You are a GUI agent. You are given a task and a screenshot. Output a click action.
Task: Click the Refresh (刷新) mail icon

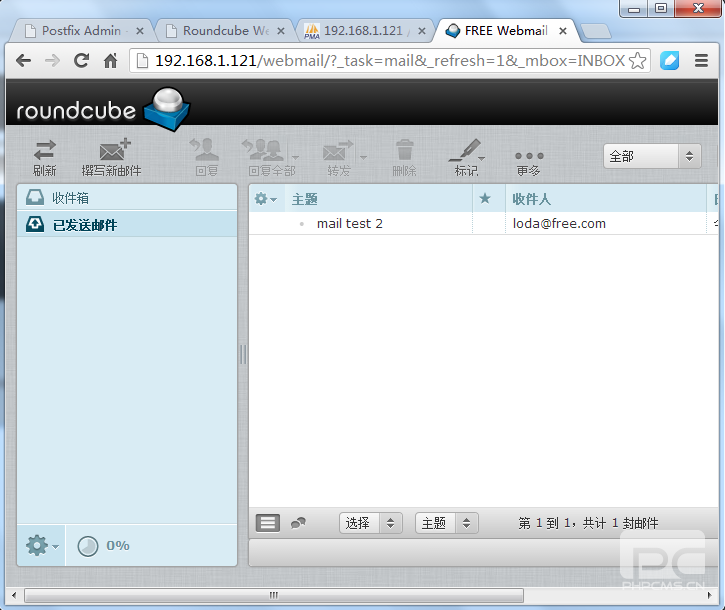coord(45,158)
